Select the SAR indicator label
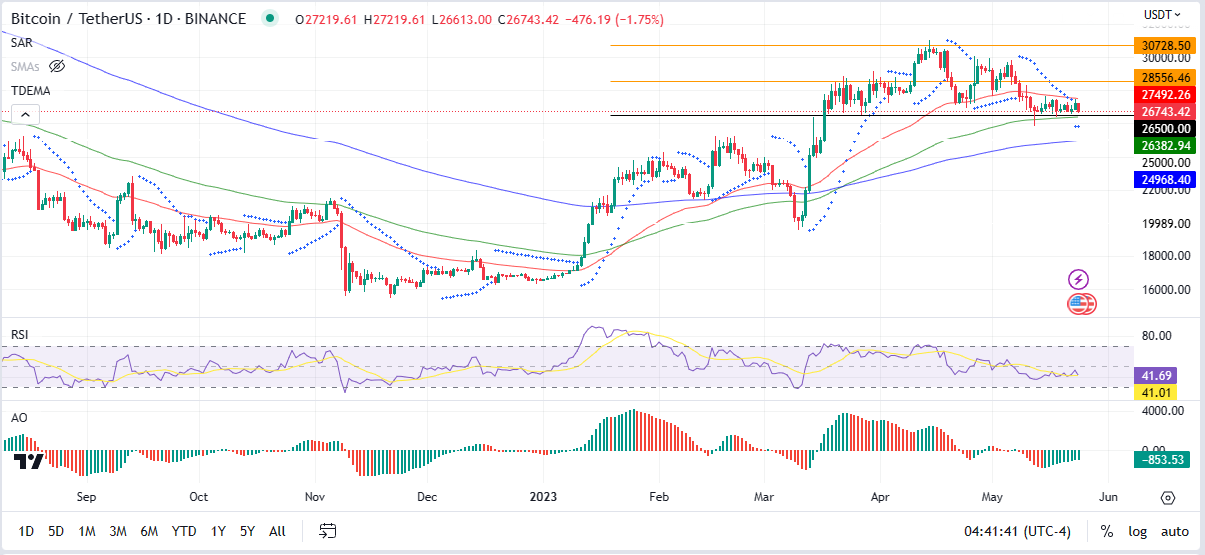1205x555 pixels. click(x=21, y=43)
